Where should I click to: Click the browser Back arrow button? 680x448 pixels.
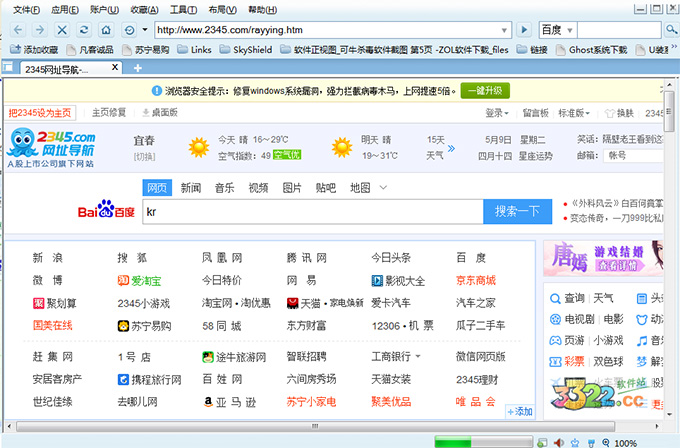click(x=16, y=30)
